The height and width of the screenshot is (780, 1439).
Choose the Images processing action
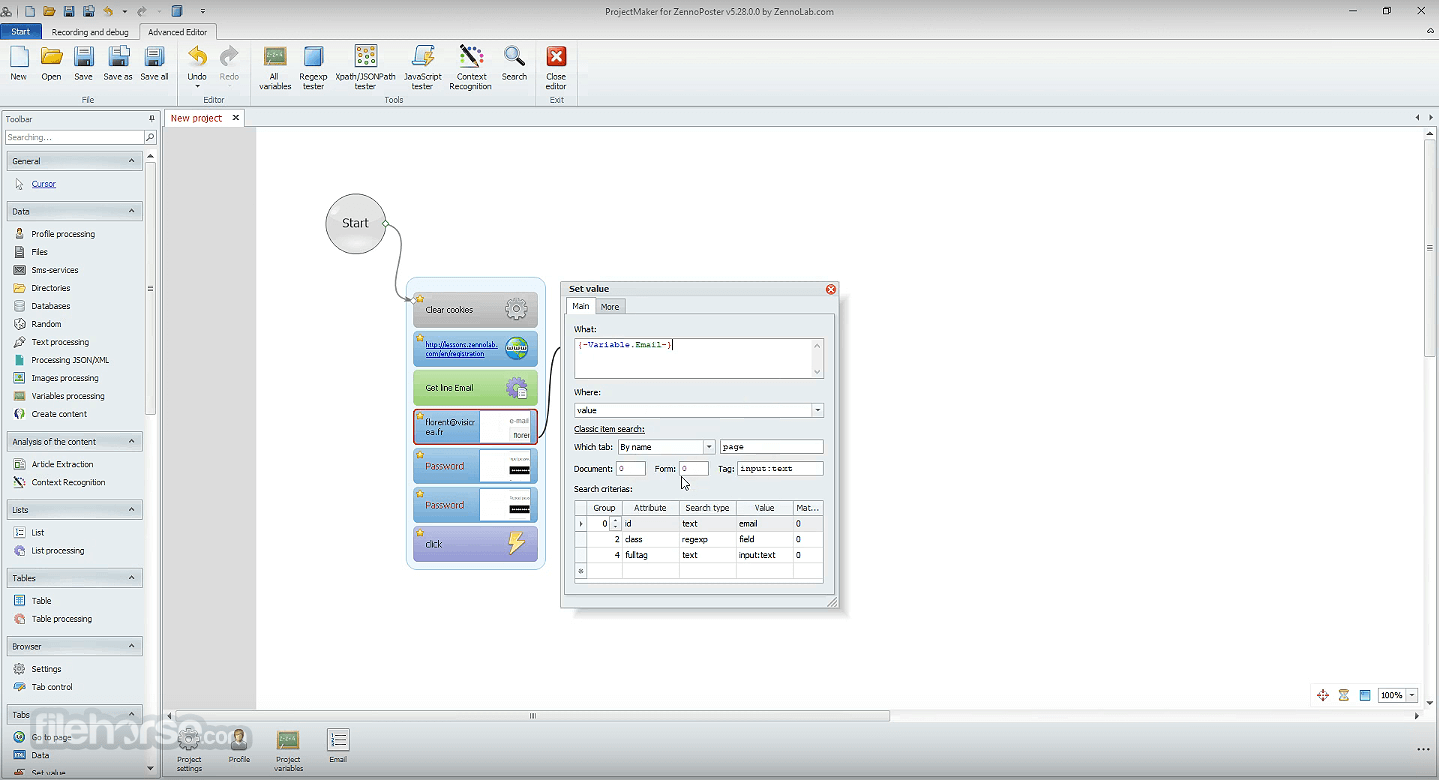[64, 378]
